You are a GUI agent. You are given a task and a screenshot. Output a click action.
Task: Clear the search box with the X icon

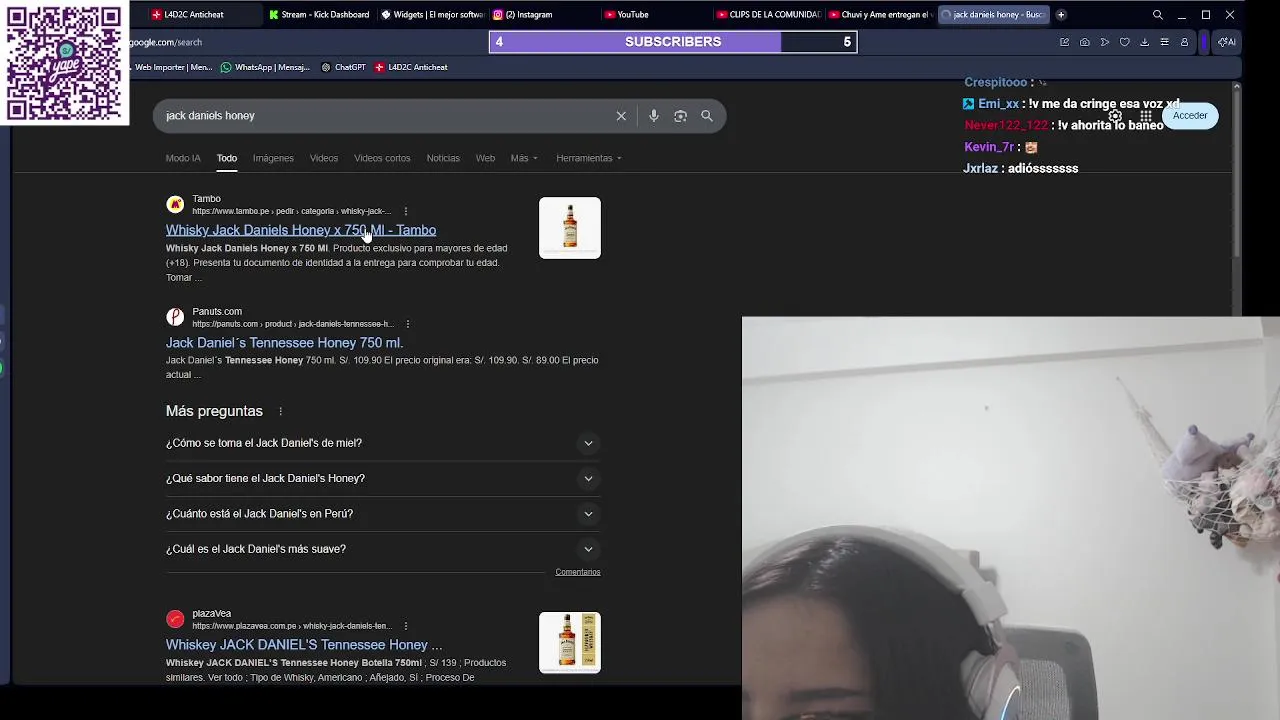[x=621, y=116]
